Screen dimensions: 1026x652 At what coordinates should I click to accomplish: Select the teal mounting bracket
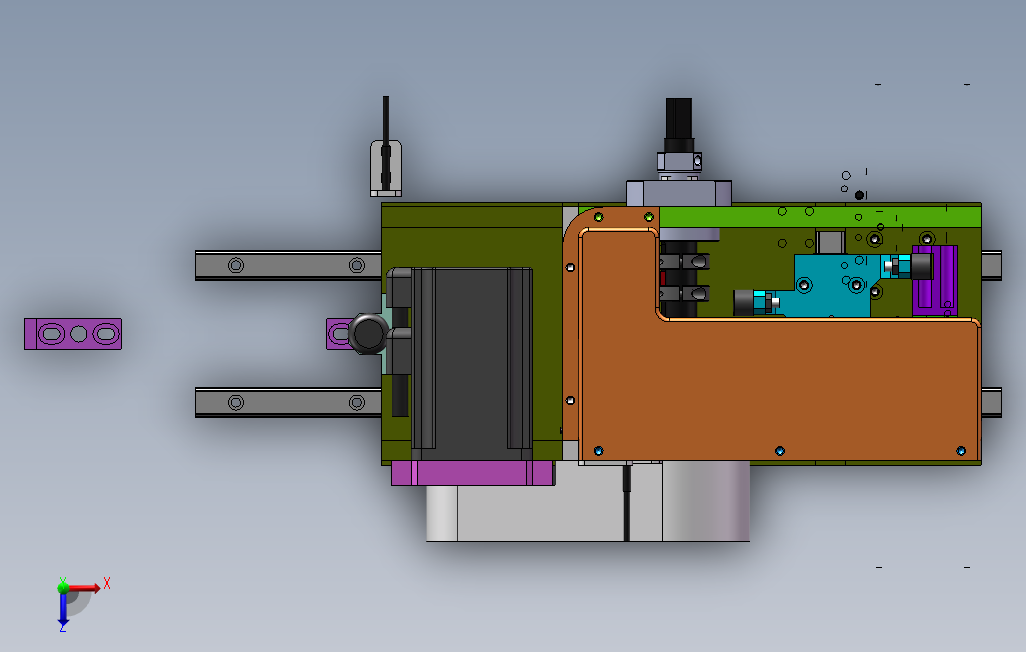pyautogui.click(x=831, y=287)
